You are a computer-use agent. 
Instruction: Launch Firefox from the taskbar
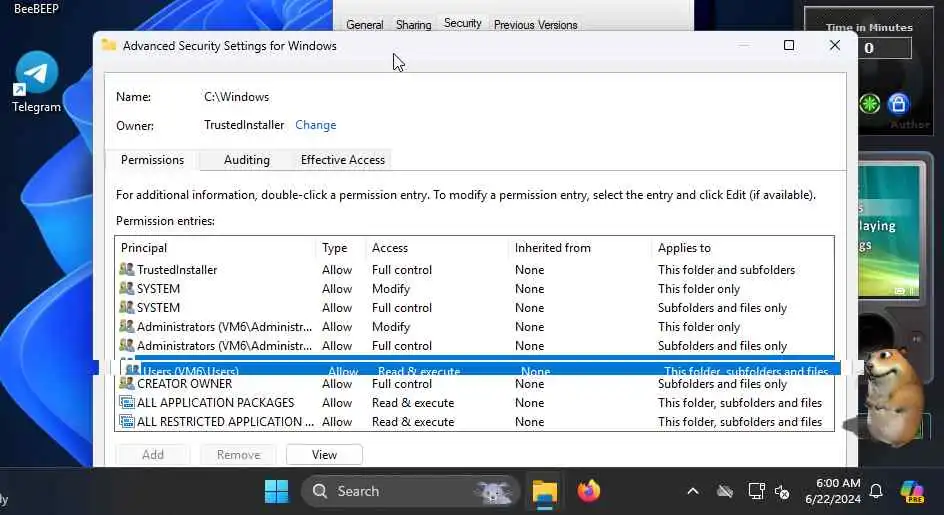click(588, 491)
